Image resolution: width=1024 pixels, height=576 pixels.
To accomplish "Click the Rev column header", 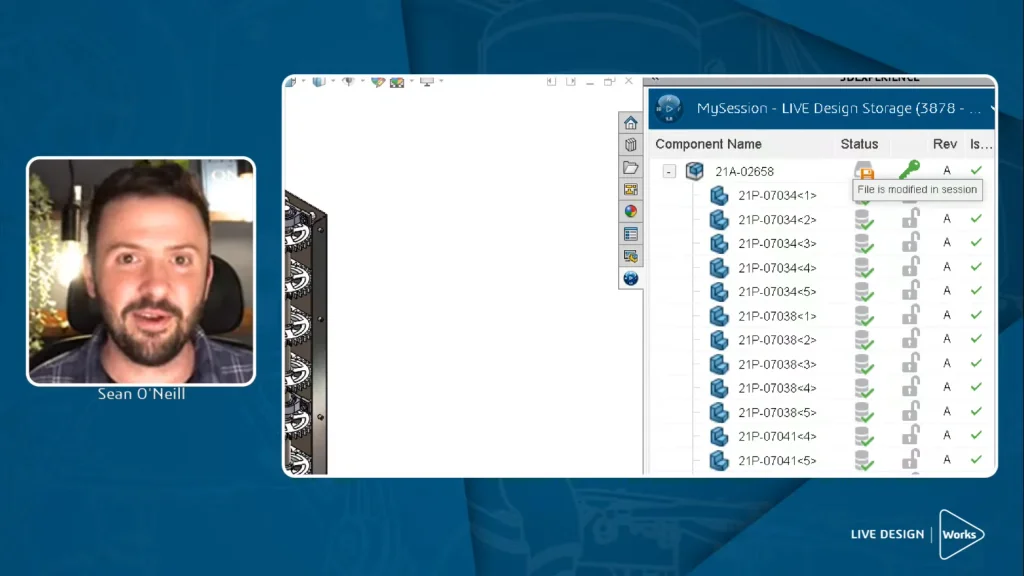I will (945, 144).
